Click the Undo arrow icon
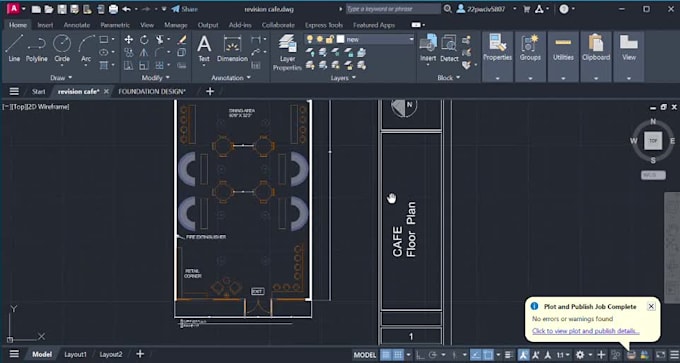The height and width of the screenshot is (363, 680). [x=126, y=9]
